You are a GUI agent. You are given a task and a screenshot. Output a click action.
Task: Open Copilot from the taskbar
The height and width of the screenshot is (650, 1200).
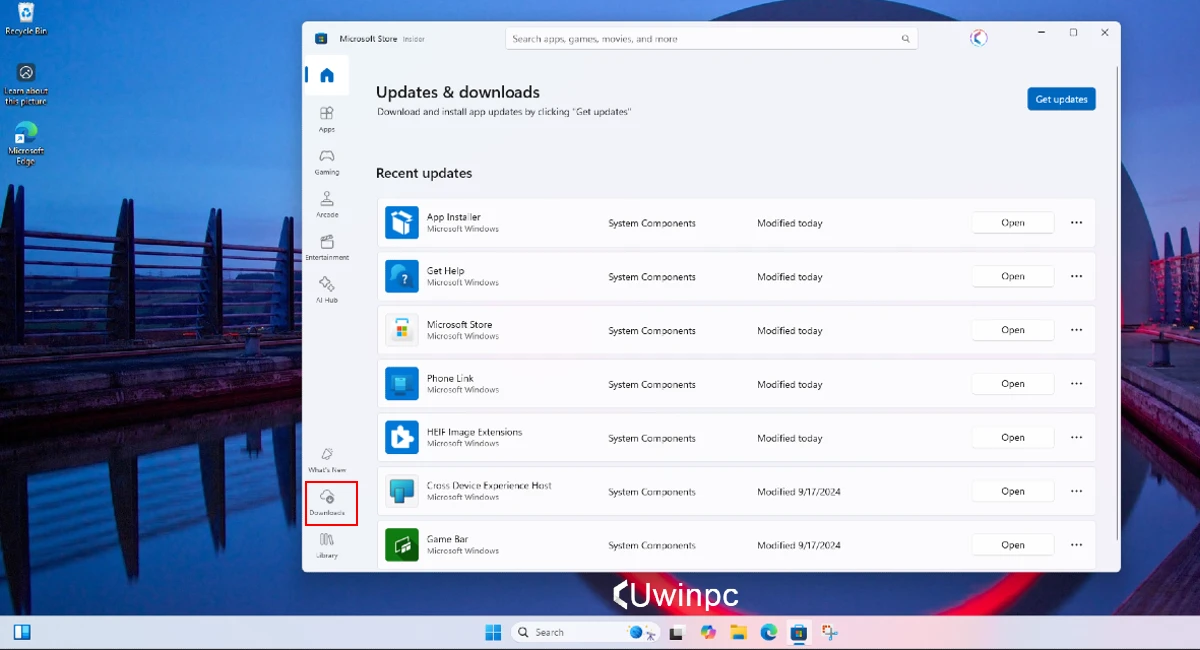click(x=708, y=632)
